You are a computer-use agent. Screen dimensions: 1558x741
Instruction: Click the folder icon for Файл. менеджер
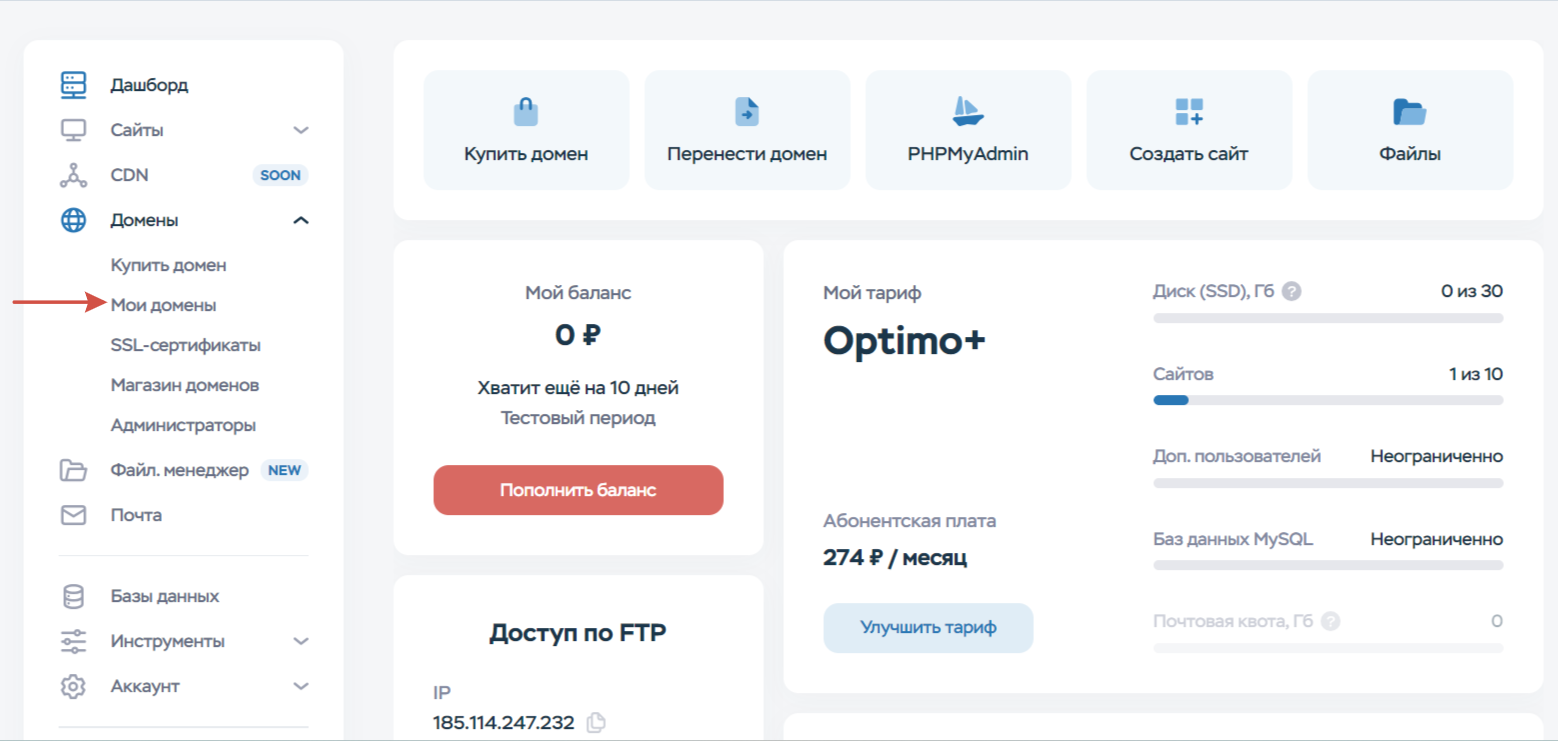point(74,470)
